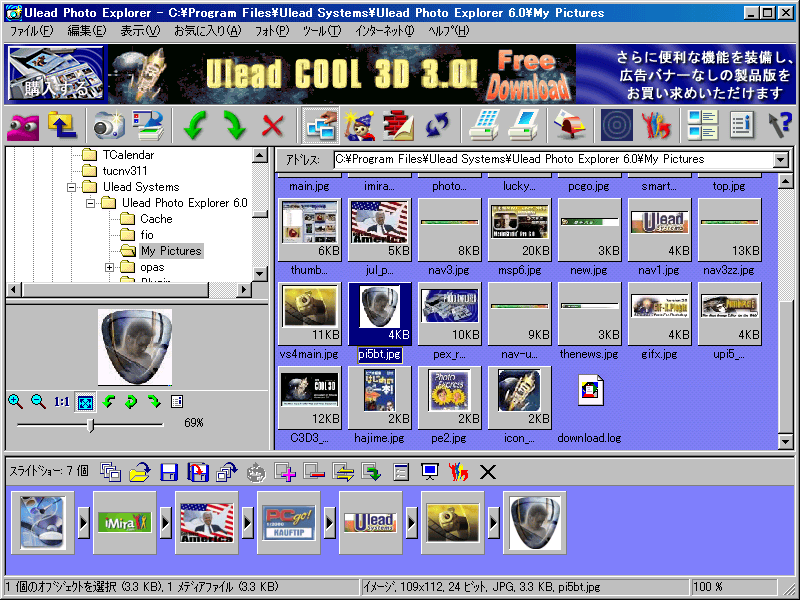Click the question mark help pointer icon

coord(780,124)
